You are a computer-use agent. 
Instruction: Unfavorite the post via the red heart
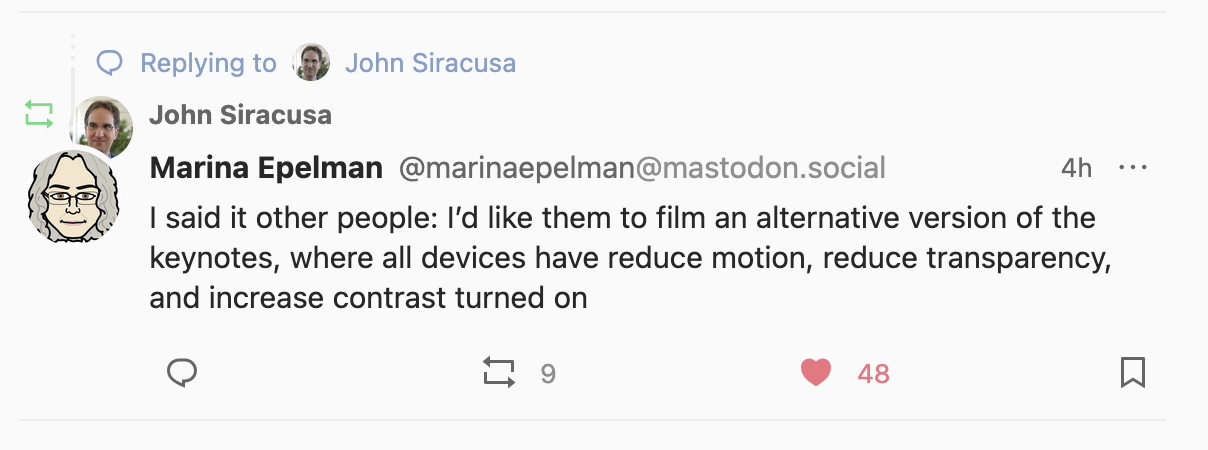[x=816, y=373]
